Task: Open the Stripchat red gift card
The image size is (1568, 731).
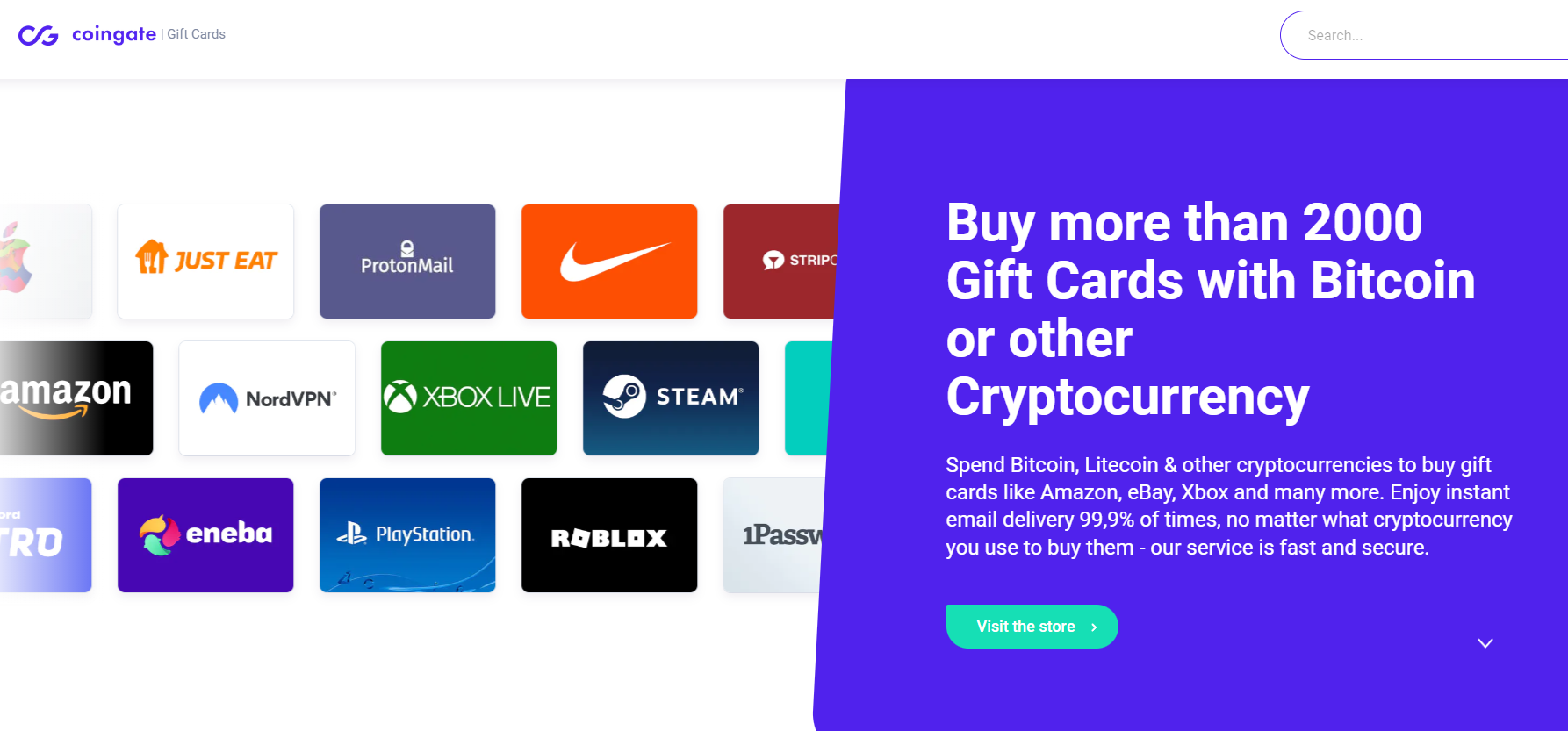Action: pos(781,262)
